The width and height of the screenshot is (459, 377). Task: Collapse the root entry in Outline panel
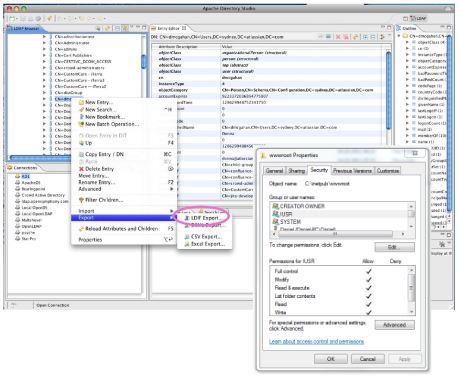(x=399, y=36)
